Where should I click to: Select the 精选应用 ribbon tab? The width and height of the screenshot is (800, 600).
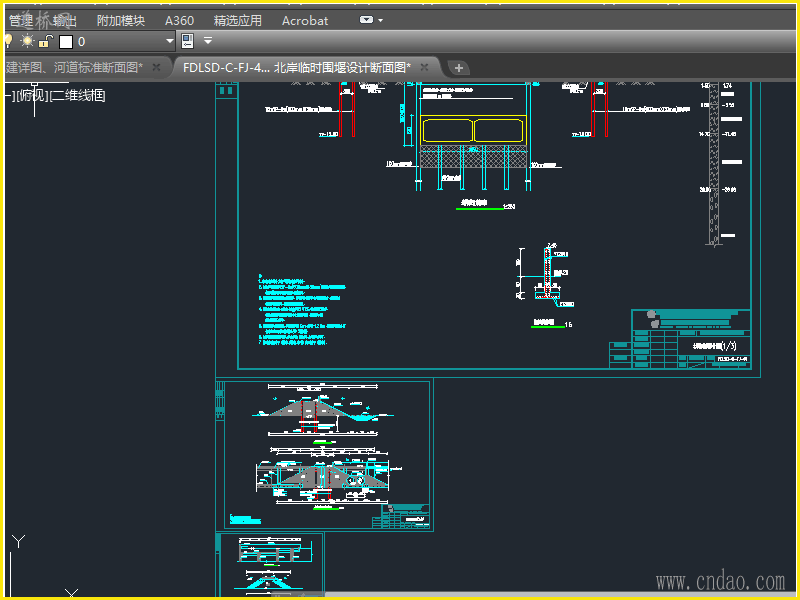[238, 20]
